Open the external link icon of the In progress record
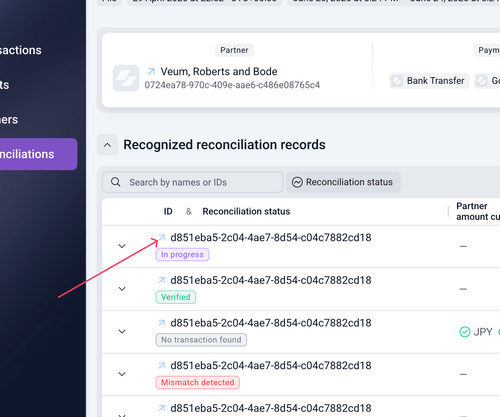This screenshot has height=417, width=500. 162,237
